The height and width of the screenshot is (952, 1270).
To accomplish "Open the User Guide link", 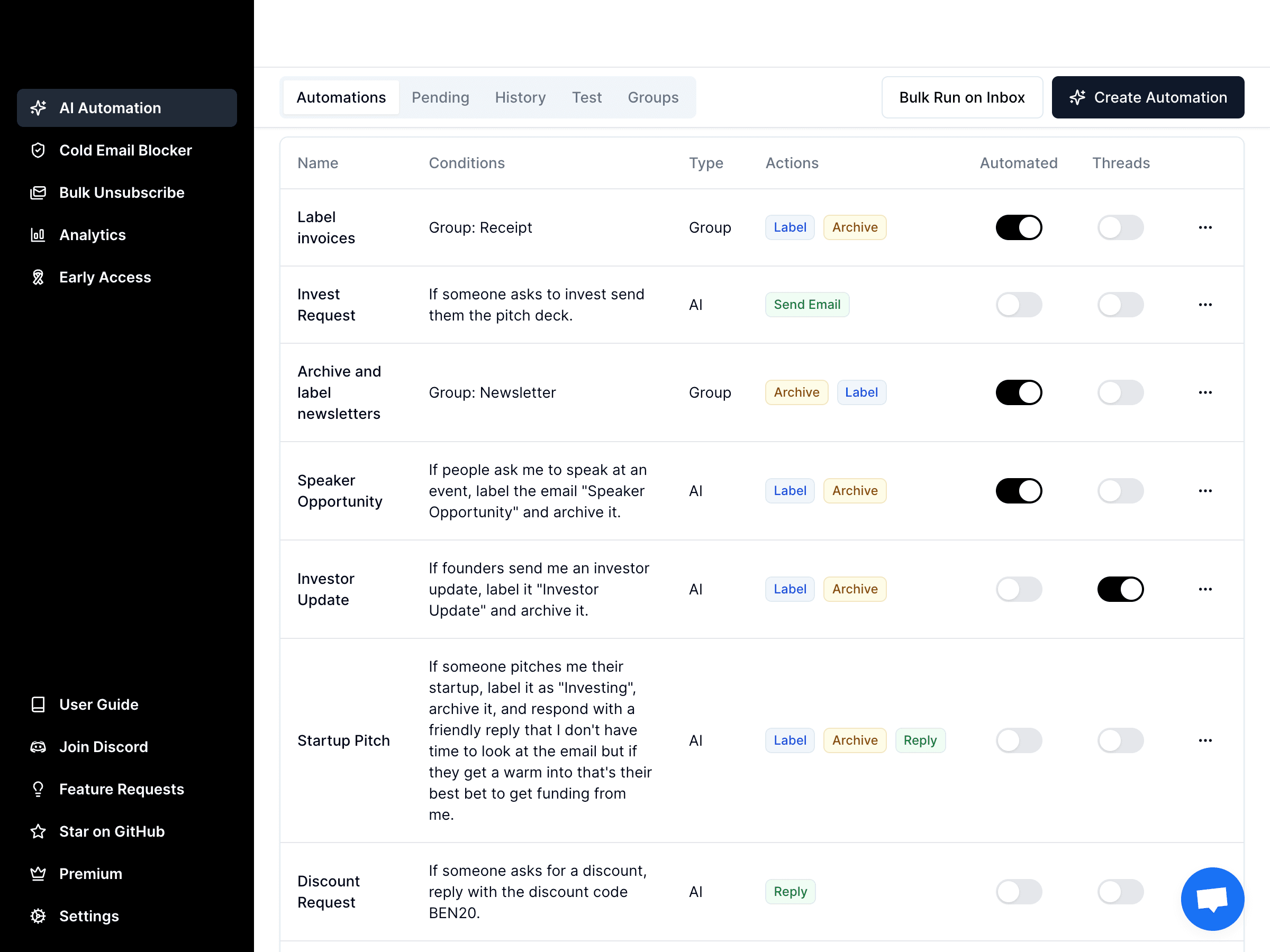I will [127, 704].
